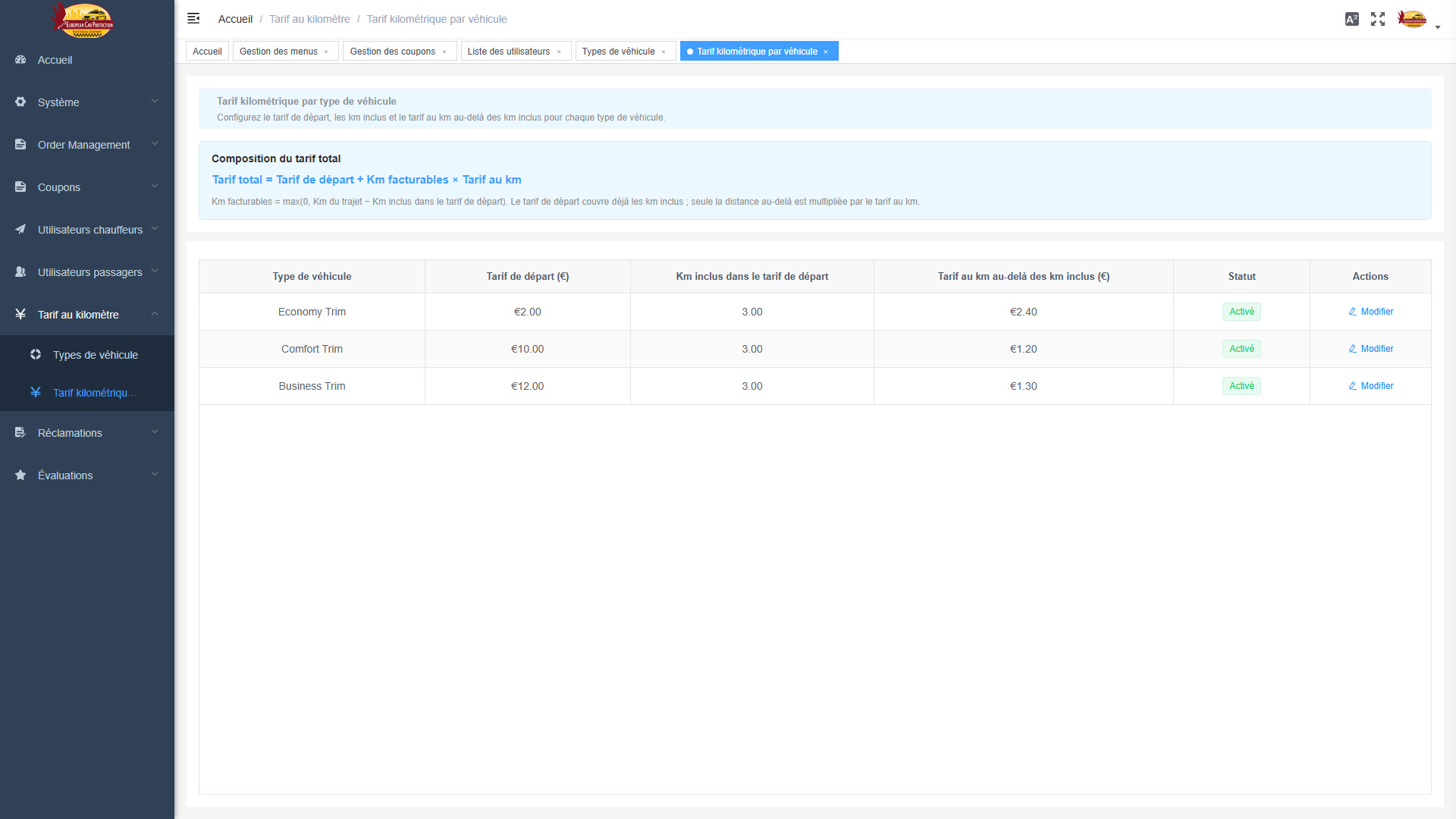The height and width of the screenshot is (819, 1456).
Task: Click the Business Trim cell
Action: [312, 386]
